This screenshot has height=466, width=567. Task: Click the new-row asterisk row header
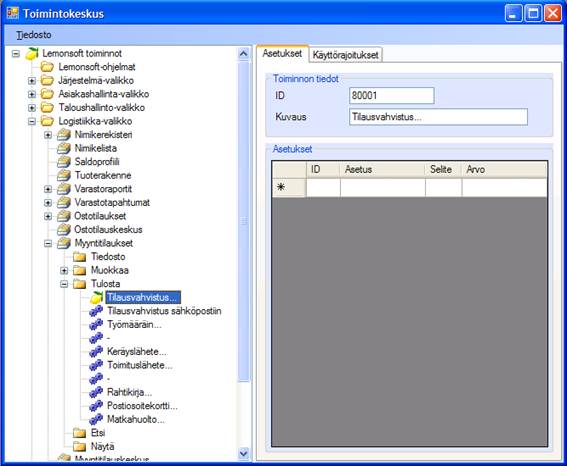289,187
